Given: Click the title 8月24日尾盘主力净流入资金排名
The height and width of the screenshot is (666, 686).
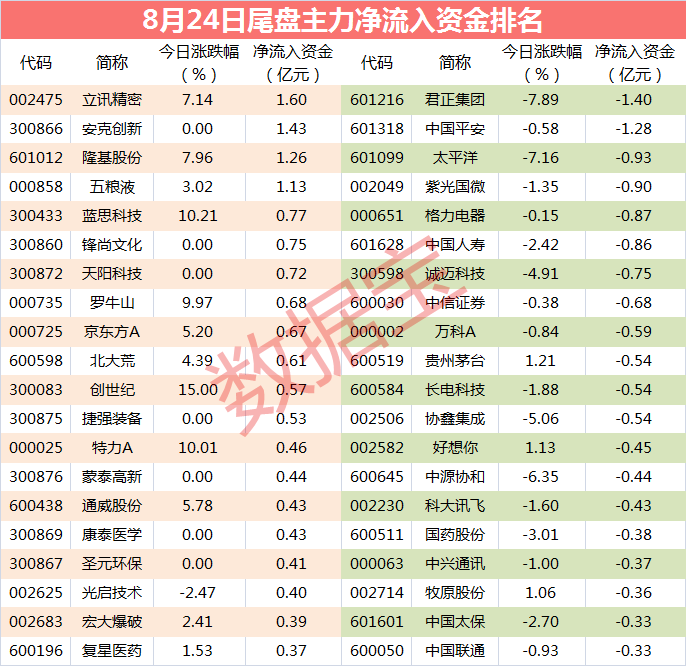Looking at the screenshot, I should click(x=342, y=20).
